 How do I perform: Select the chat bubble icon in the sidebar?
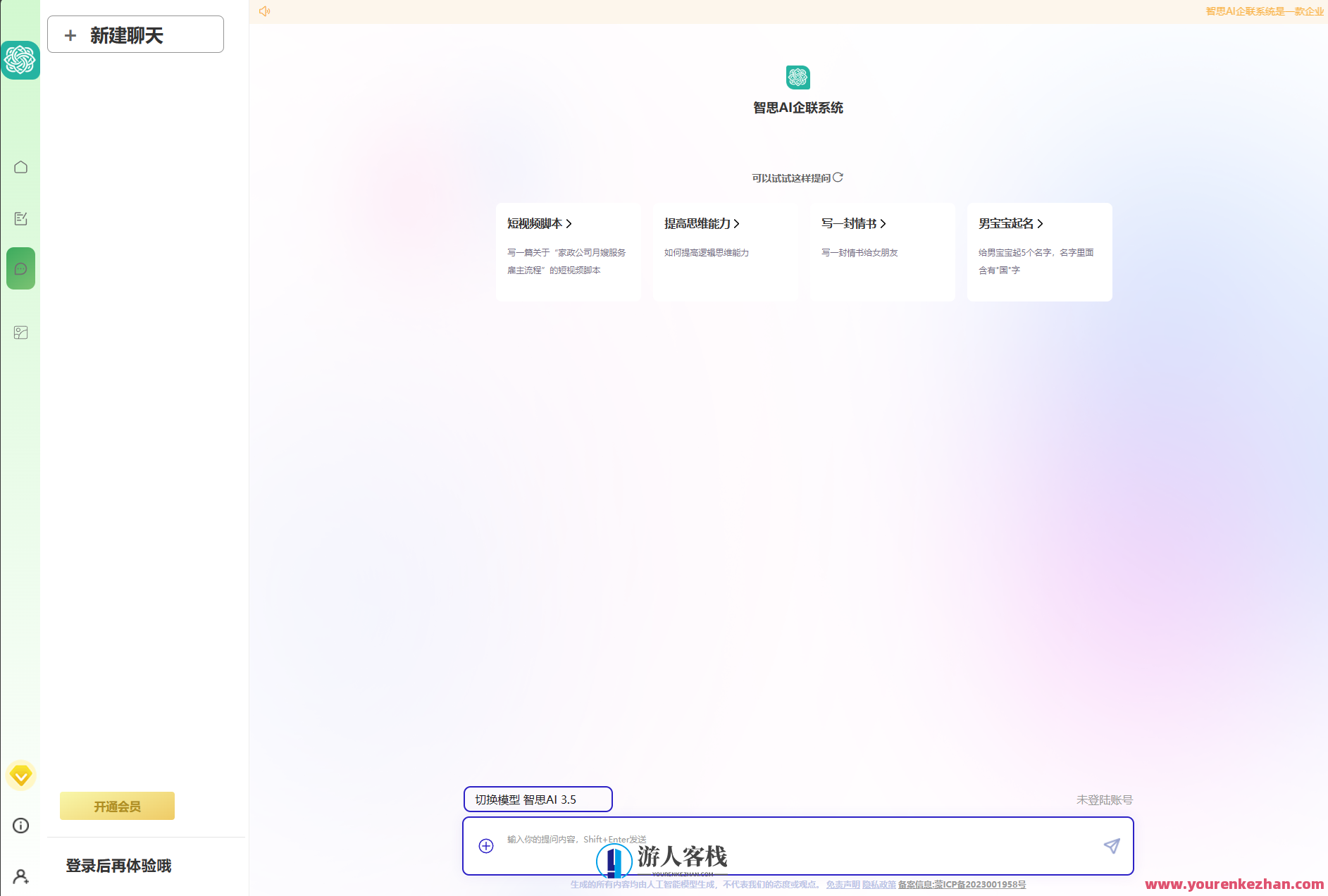coord(20,268)
